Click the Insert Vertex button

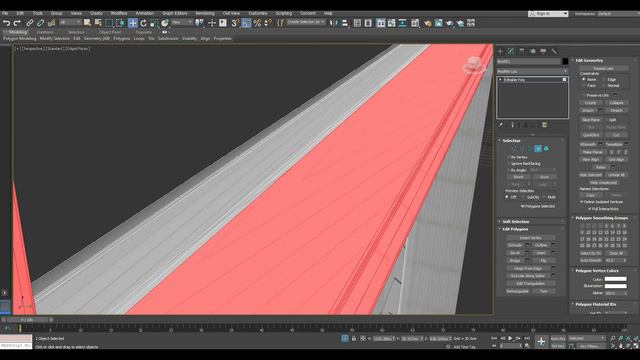pyautogui.click(x=531, y=238)
